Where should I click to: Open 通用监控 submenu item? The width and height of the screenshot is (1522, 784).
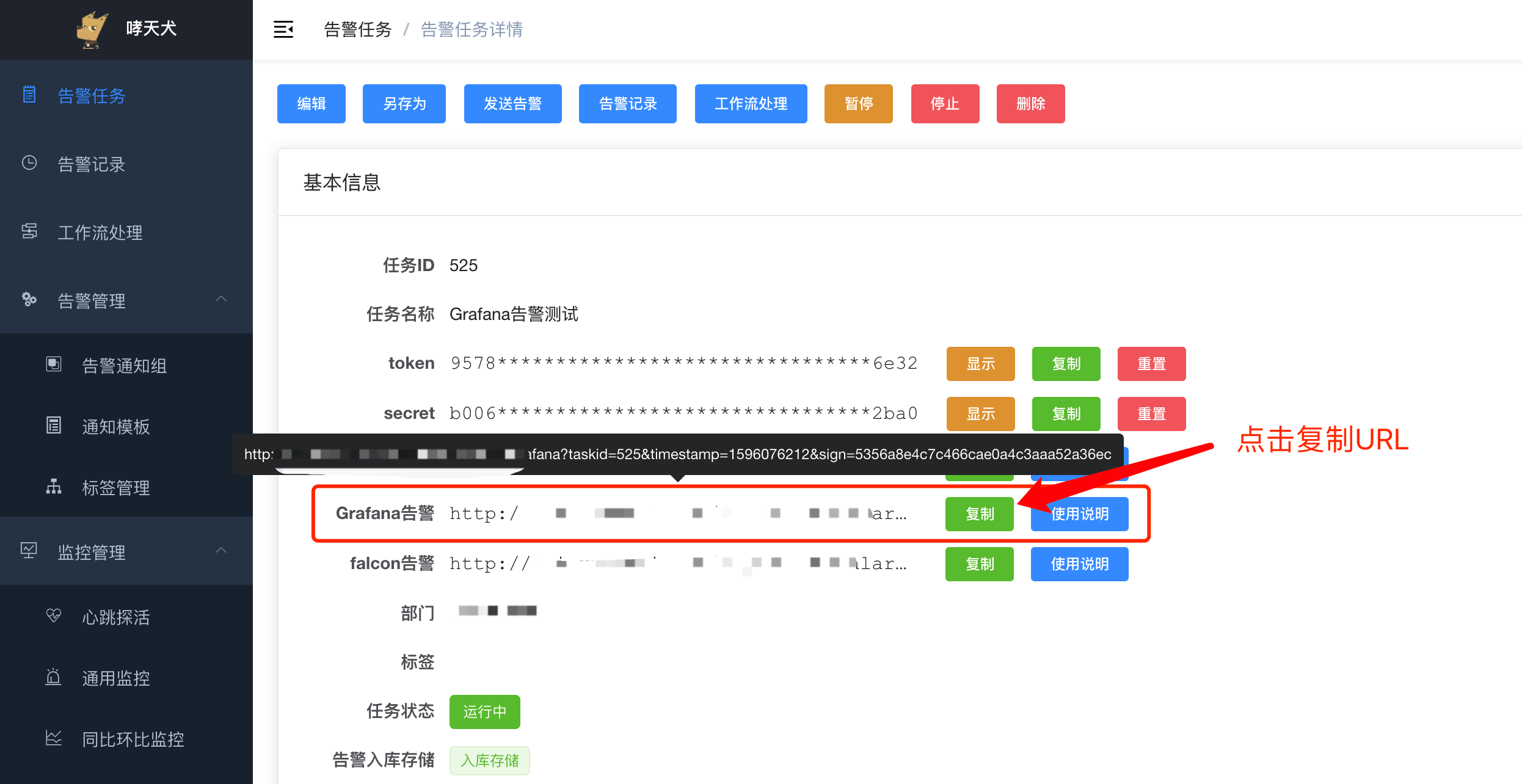click(x=126, y=677)
